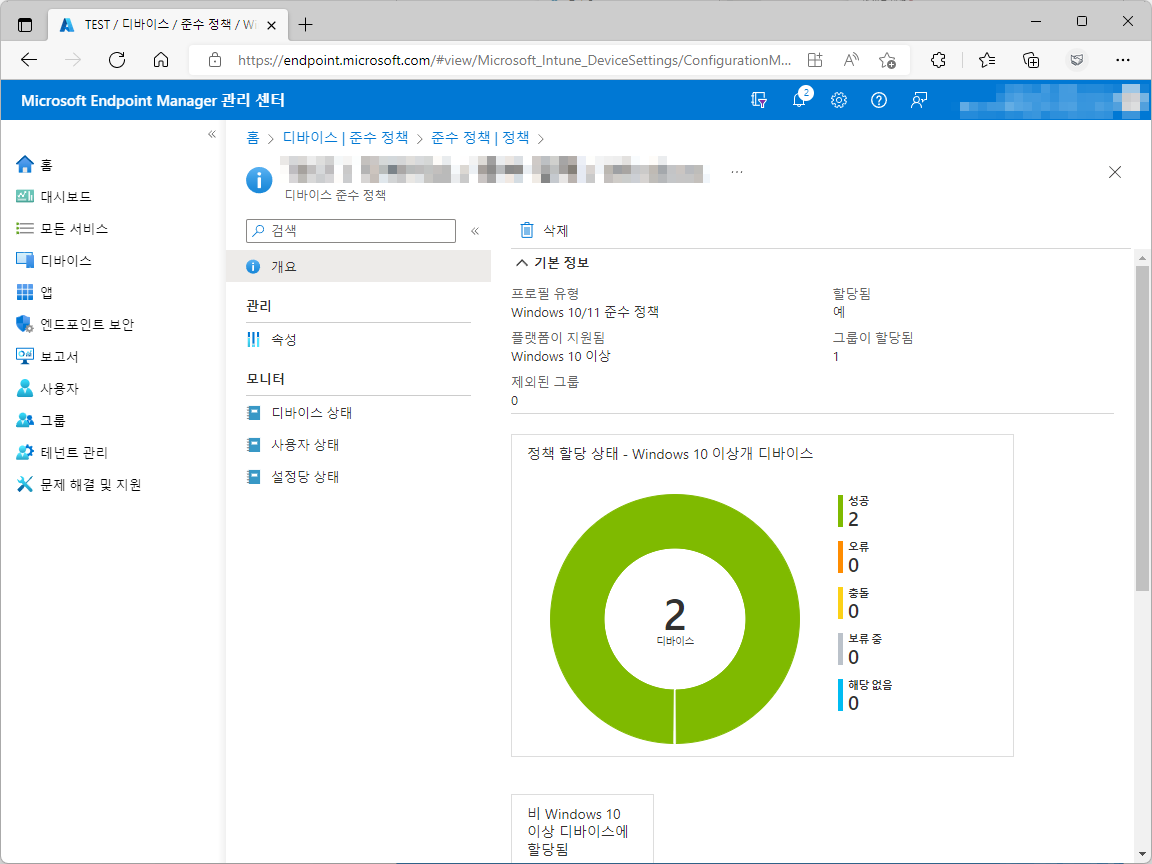Collapse the 기본 정보 section
The width and height of the screenshot is (1152, 864).
(x=552, y=263)
